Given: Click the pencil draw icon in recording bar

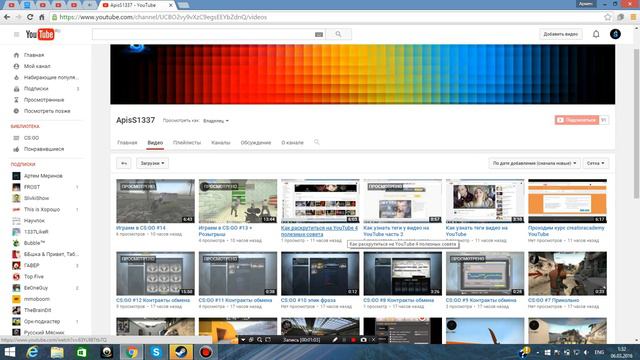Looking at the screenshot, I should (x=335, y=340).
